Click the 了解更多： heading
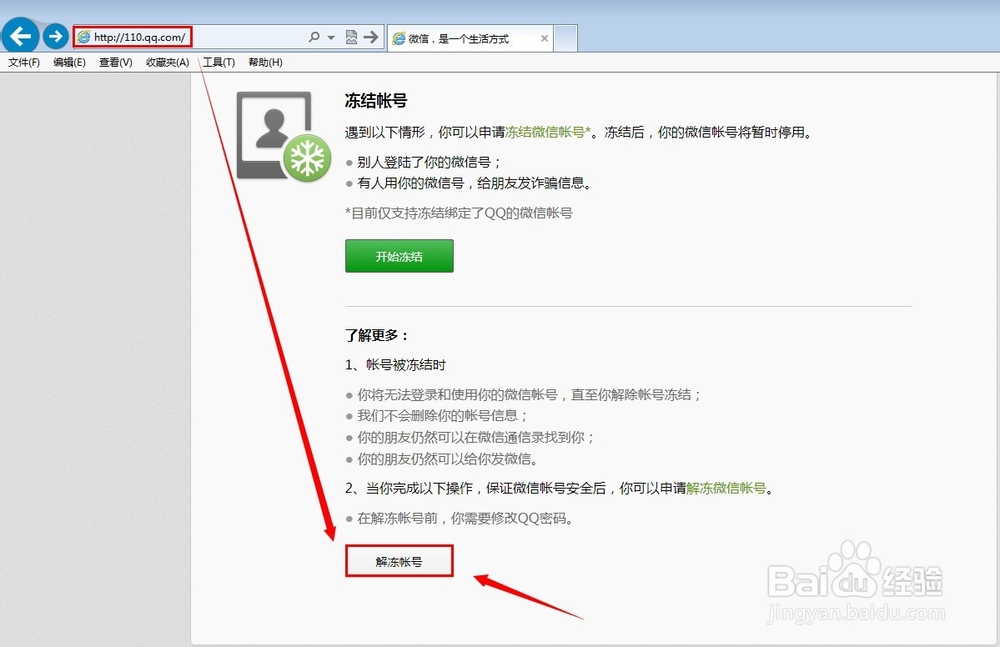The width and height of the screenshot is (1000, 647). 377,335
